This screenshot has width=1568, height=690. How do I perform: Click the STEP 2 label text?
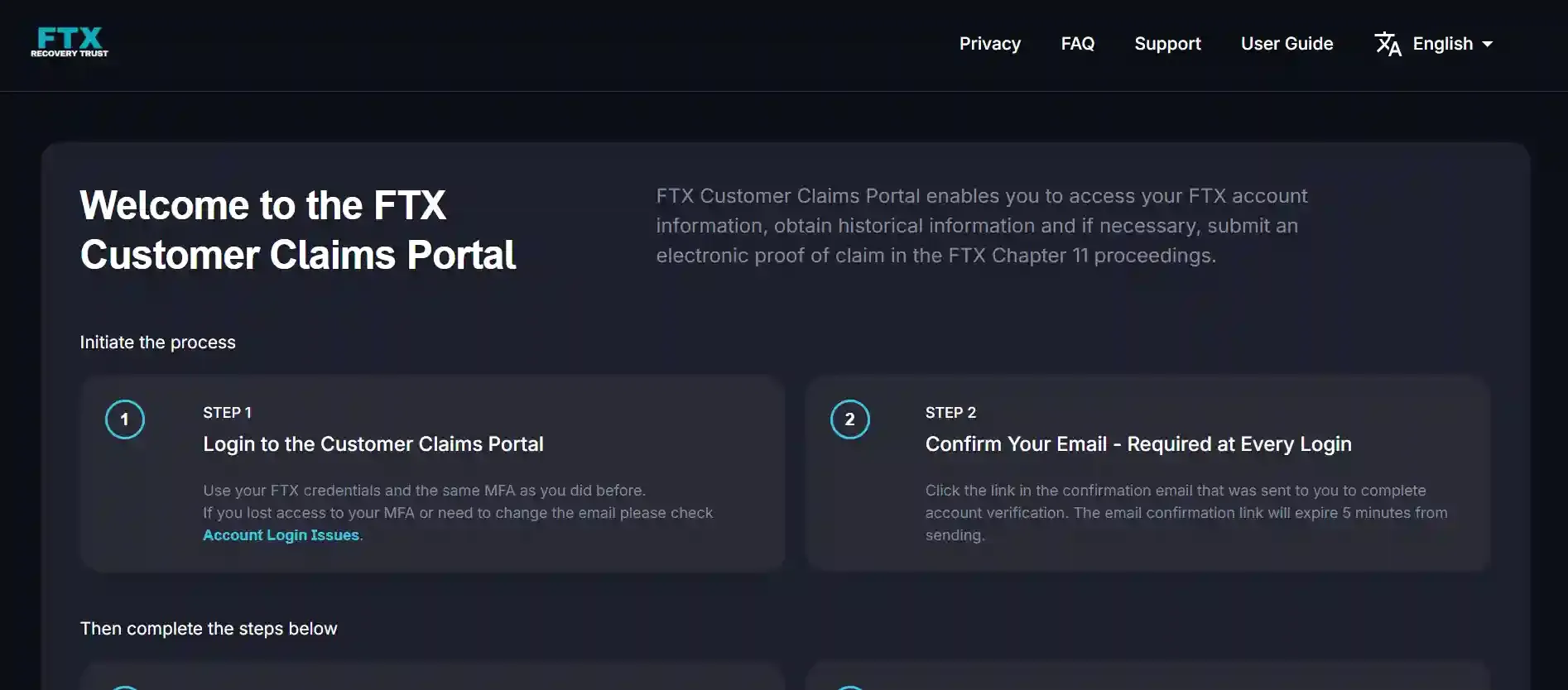point(950,413)
